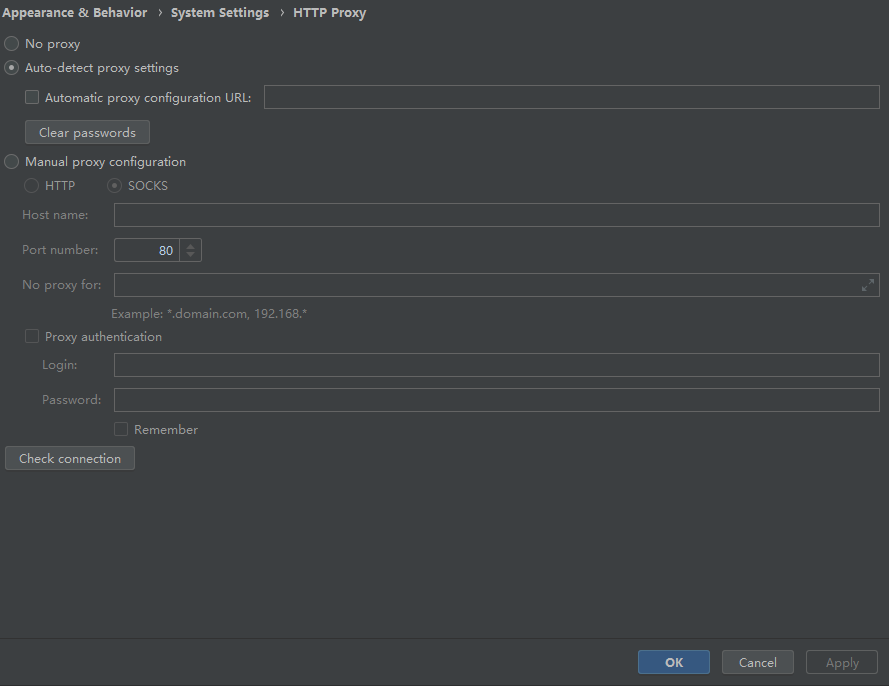Click the Check connection button
The width and height of the screenshot is (889, 686).
[70, 458]
